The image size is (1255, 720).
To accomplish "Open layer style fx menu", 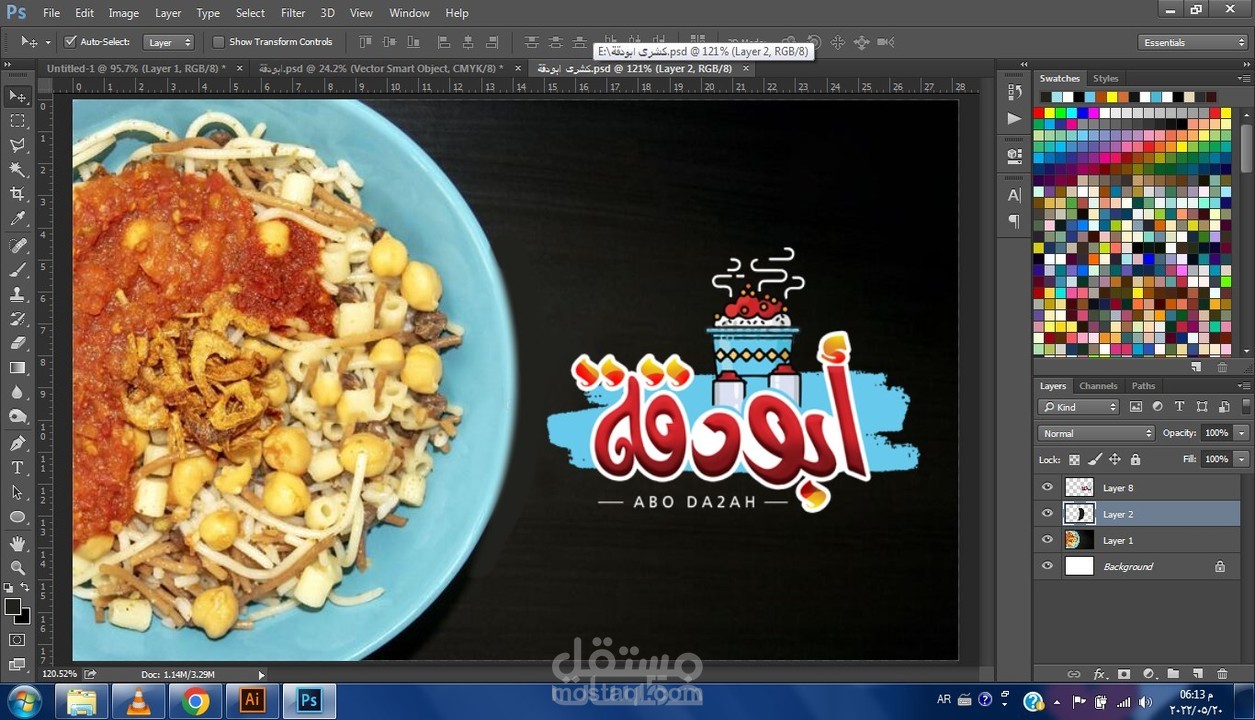I will point(1099,674).
